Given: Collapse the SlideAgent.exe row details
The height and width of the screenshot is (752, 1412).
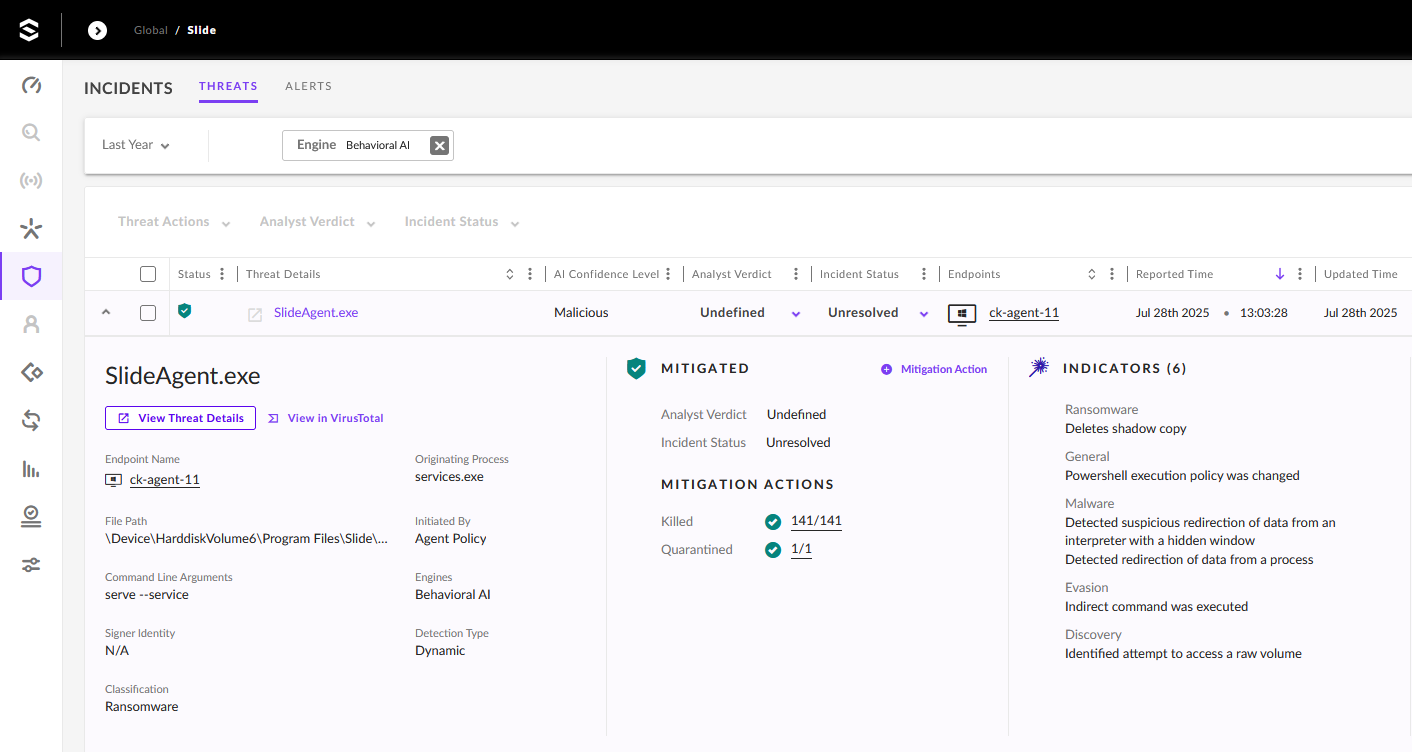Looking at the screenshot, I should 106,313.
